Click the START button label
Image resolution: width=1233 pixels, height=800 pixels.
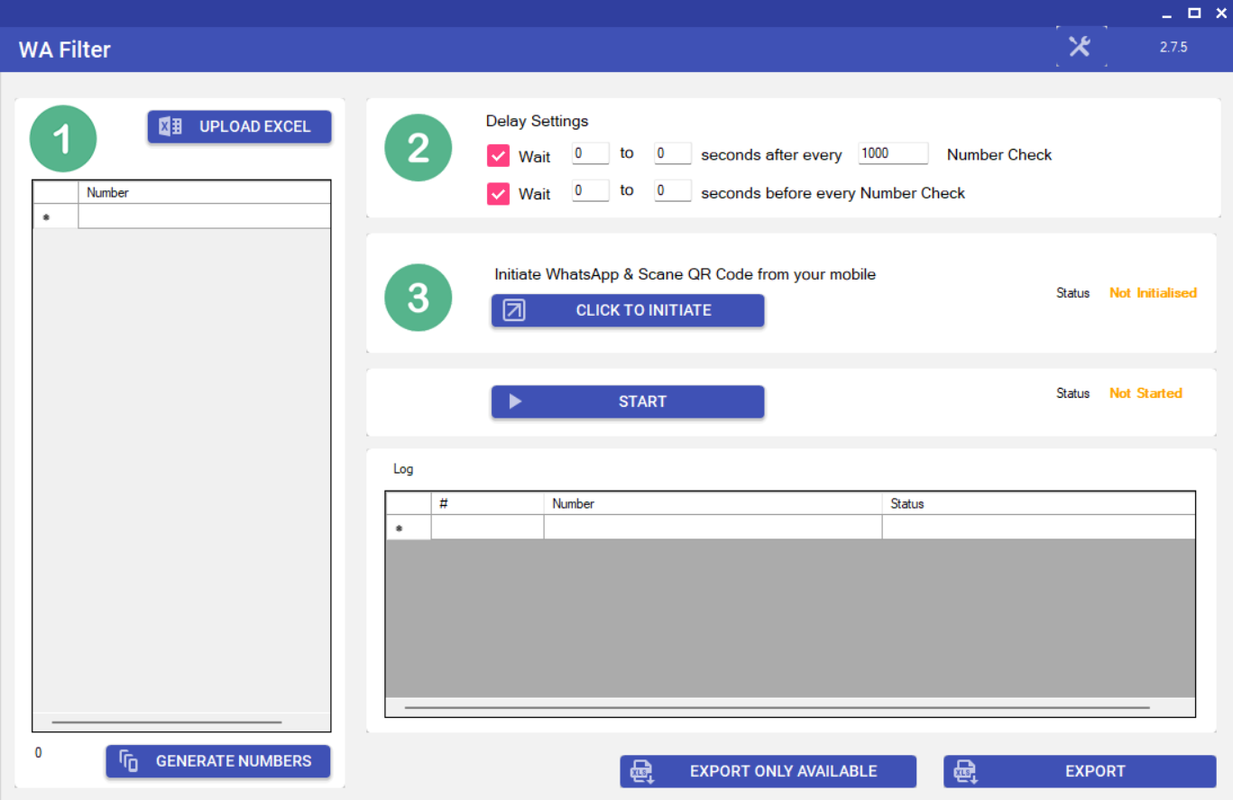[x=642, y=401]
